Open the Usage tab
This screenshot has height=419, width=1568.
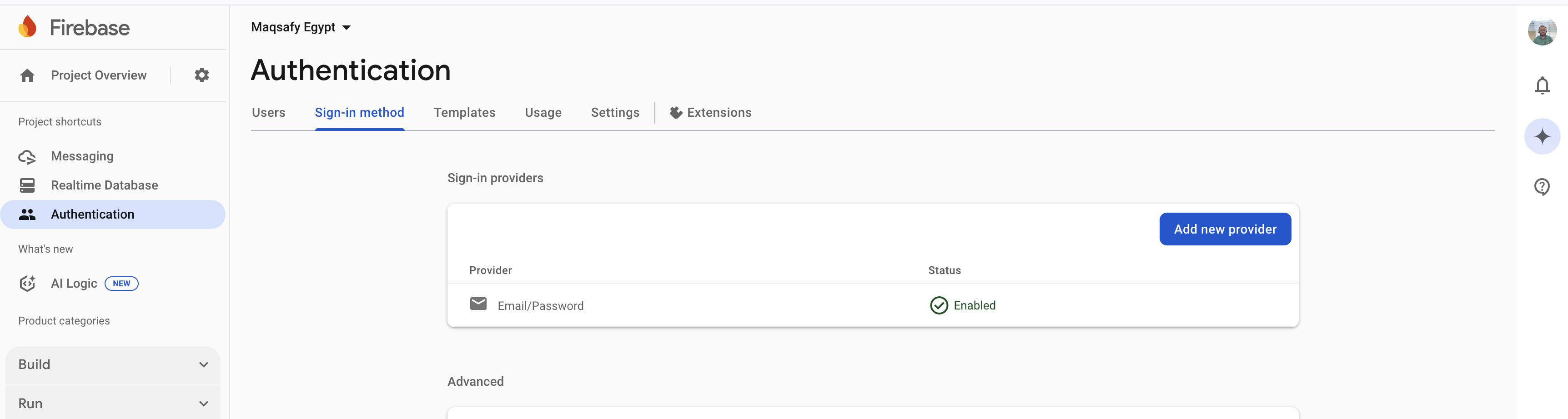point(543,113)
